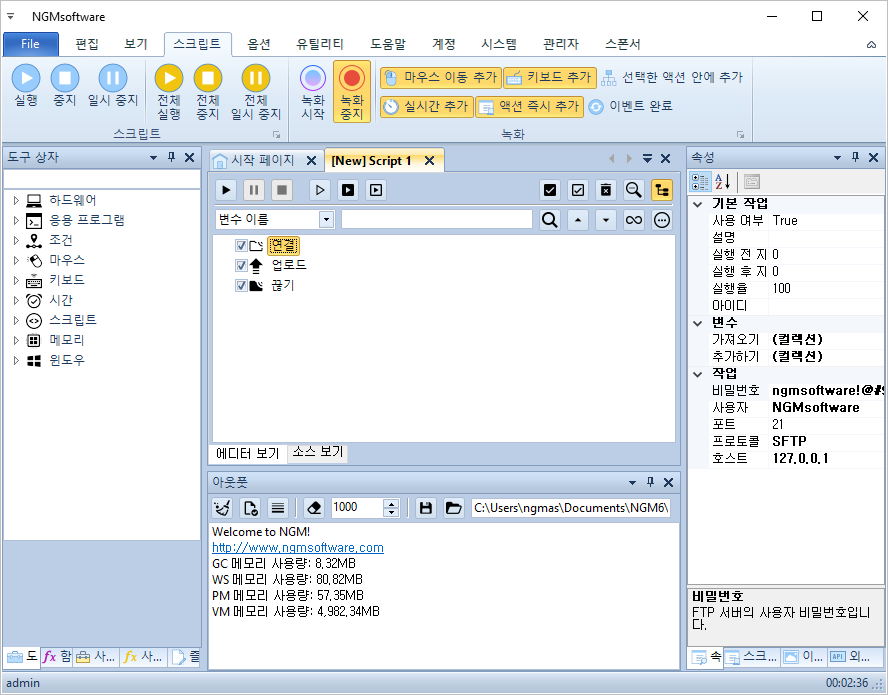Increase the 1000 line limit stepper
888x695 pixels.
[391, 503]
